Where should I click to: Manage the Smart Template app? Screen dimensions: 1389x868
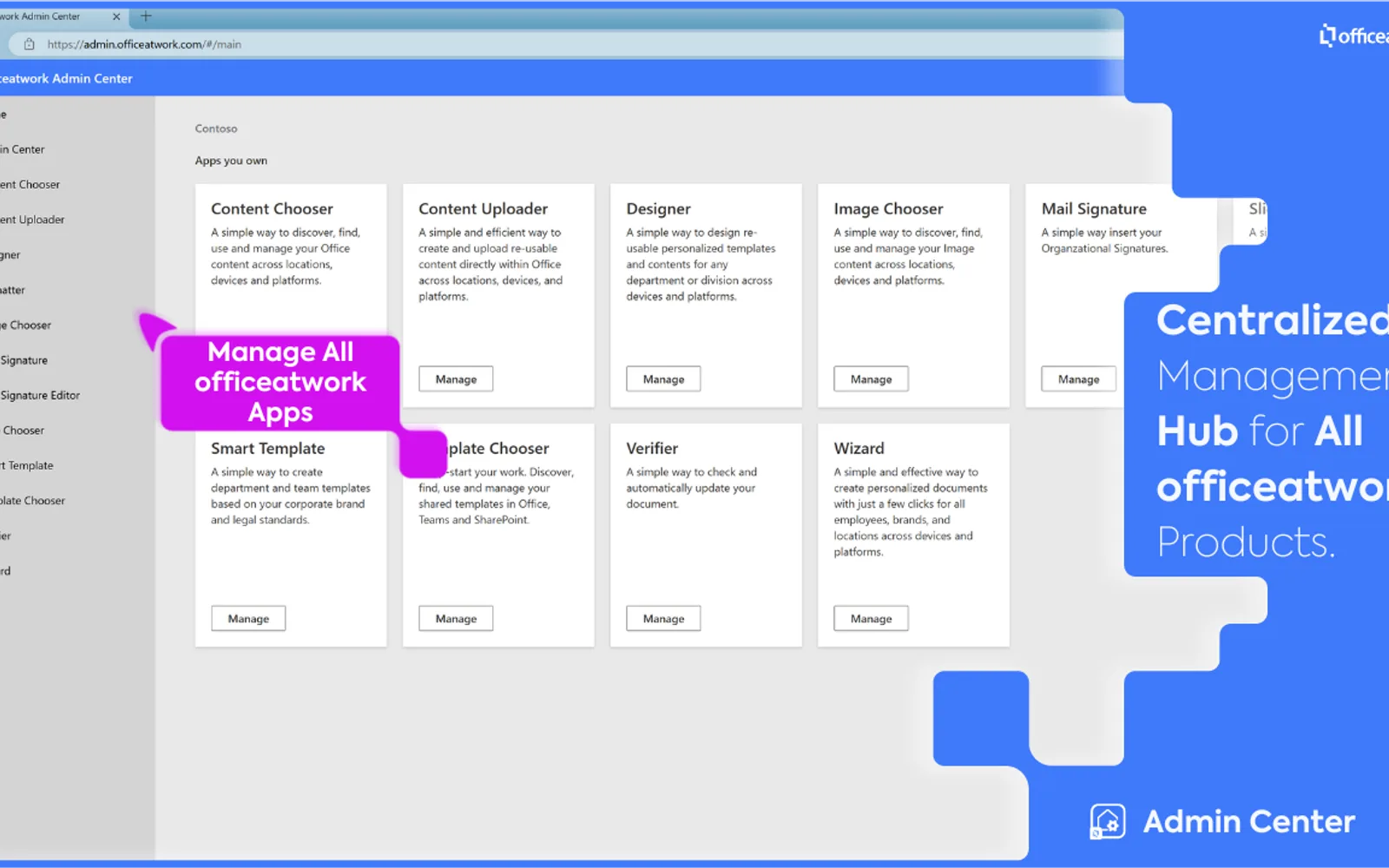tap(248, 619)
